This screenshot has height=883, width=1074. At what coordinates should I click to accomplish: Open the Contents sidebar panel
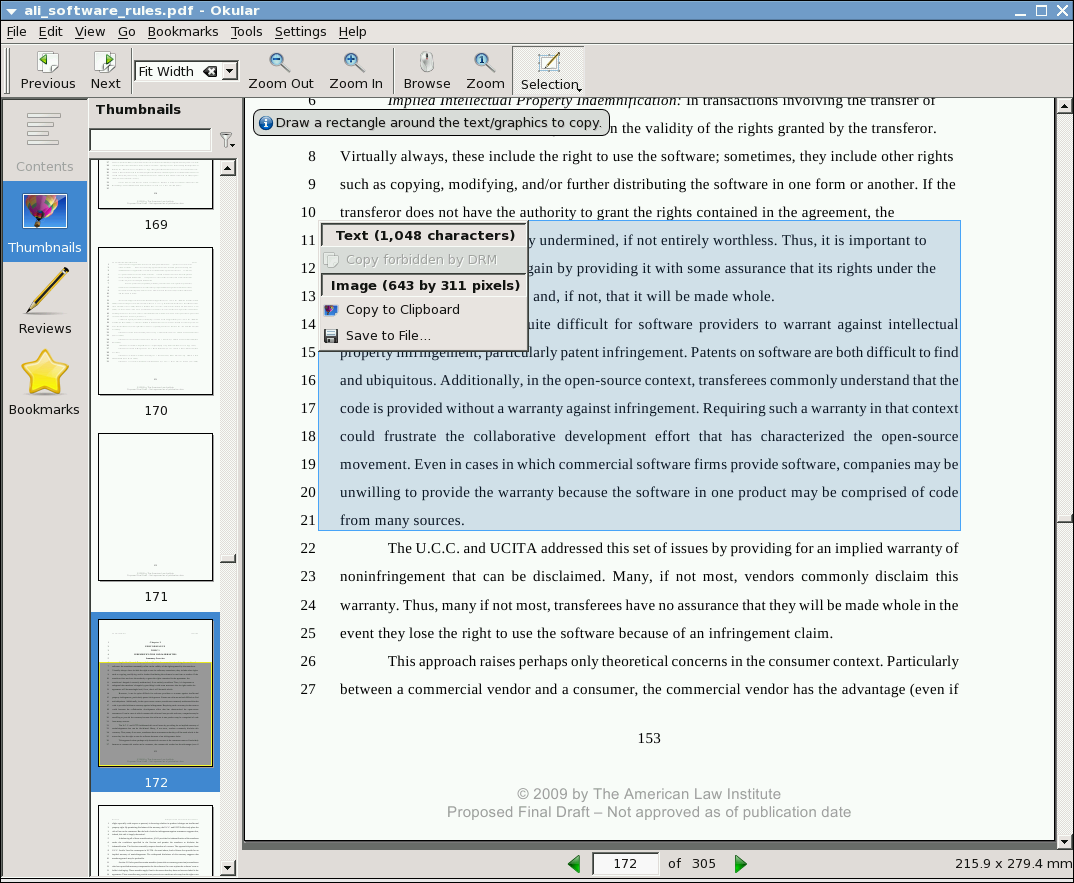coord(45,140)
